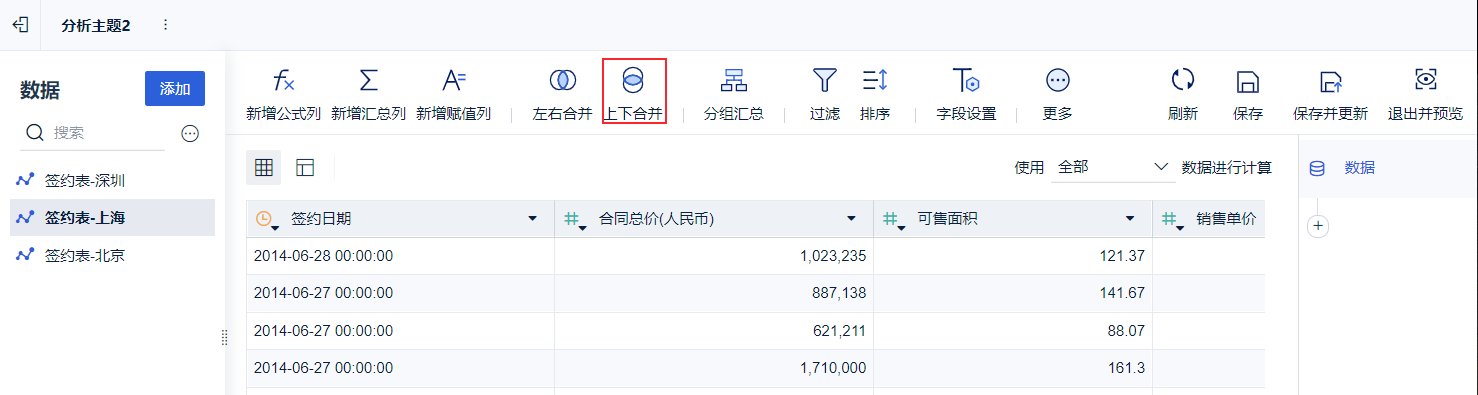Click the 新增公式列 fx icon
The height and width of the screenshot is (395, 1478).
pyautogui.click(x=283, y=81)
